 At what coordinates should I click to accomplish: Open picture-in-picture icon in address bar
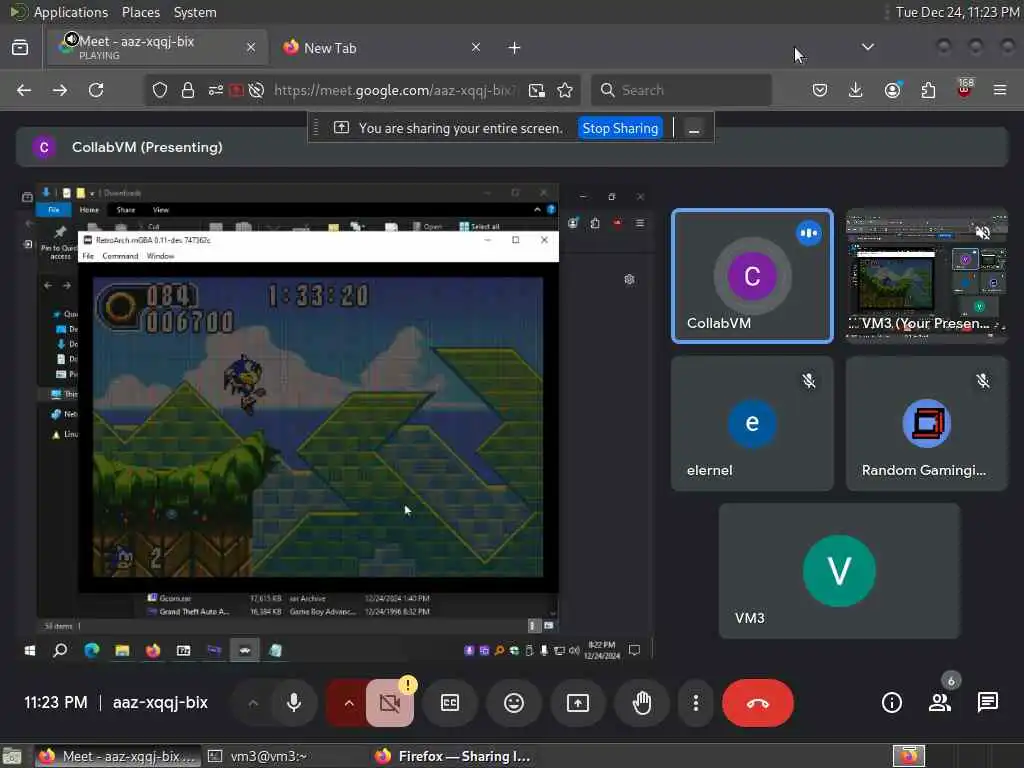coord(537,90)
